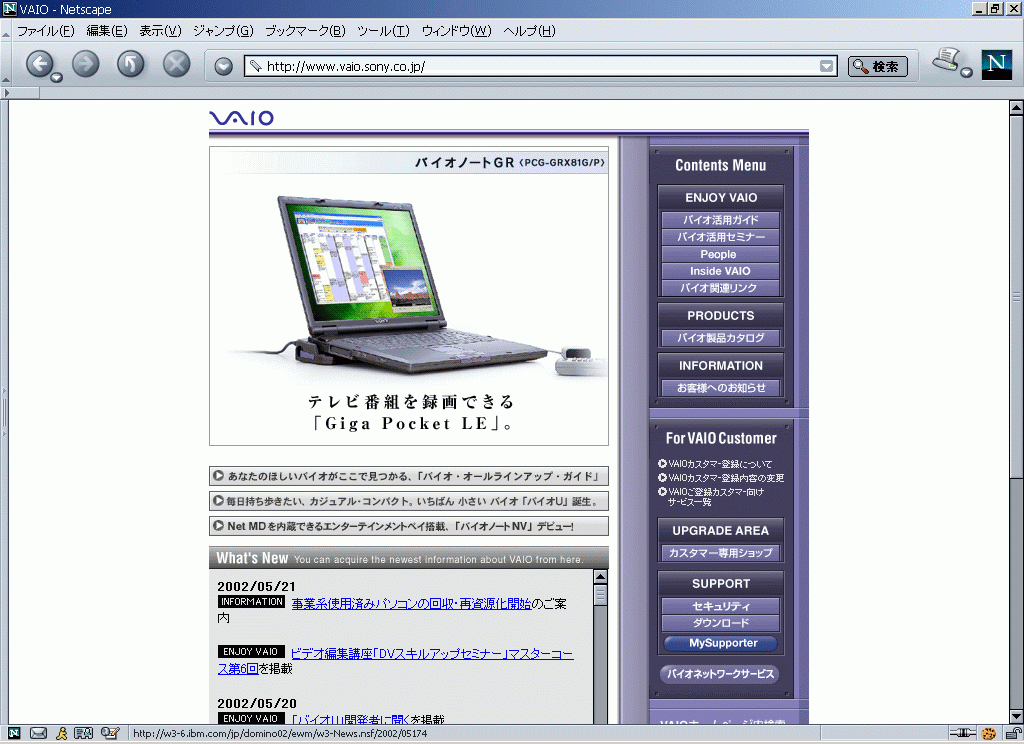
Task: Open the バイオ活用セミナー link
Action: pyautogui.click(x=720, y=237)
